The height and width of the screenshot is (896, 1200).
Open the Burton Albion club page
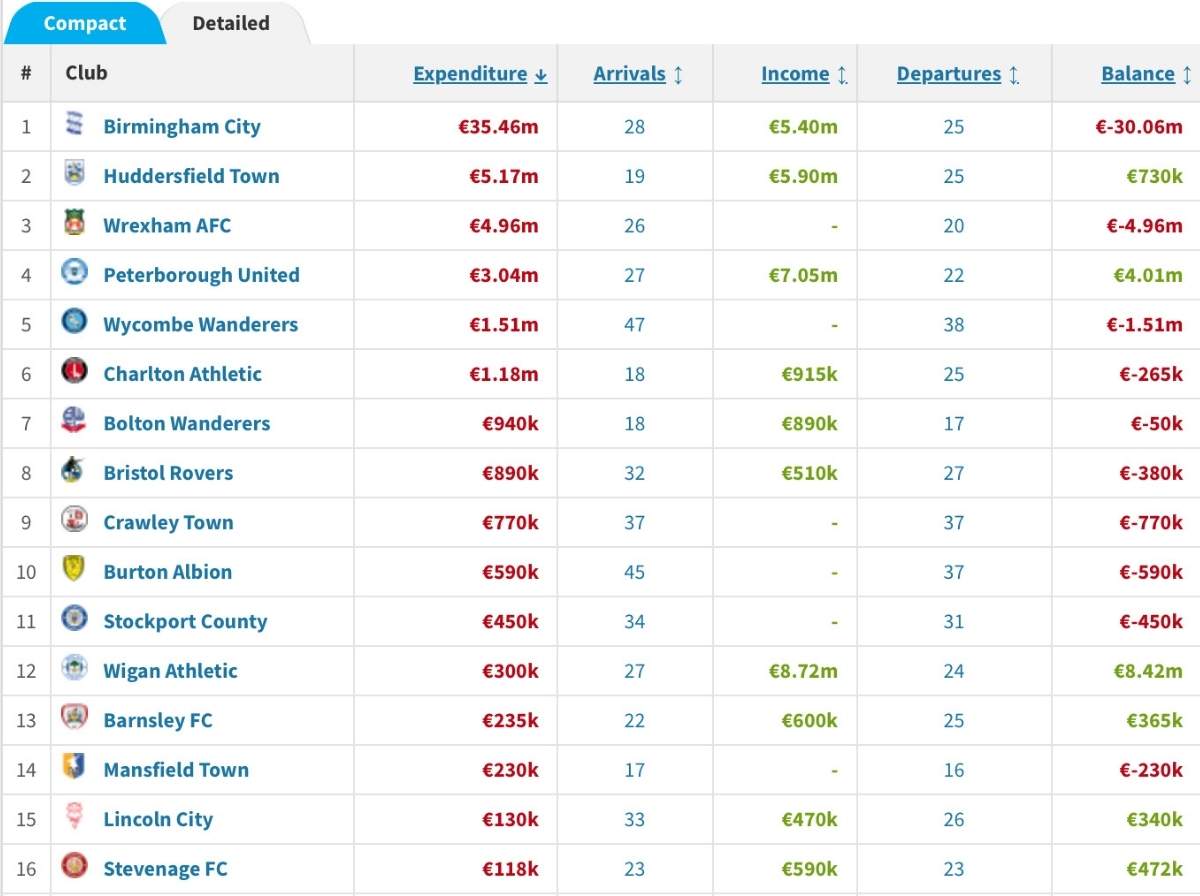tap(167, 572)
